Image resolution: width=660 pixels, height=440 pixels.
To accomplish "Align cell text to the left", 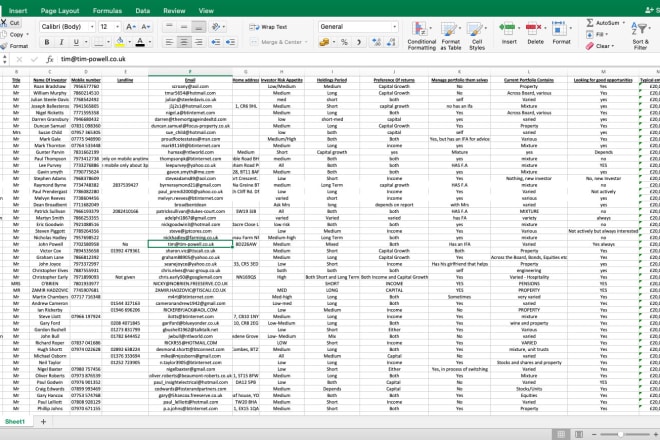I will [x=169, y=42].
